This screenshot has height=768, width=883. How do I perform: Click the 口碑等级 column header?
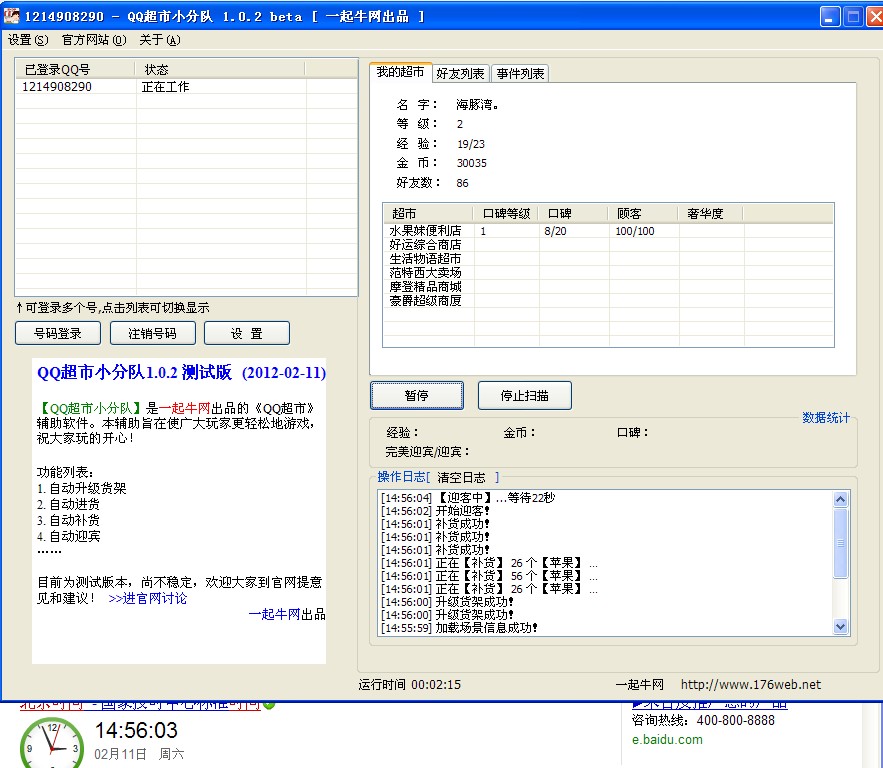tap(506, 214)
